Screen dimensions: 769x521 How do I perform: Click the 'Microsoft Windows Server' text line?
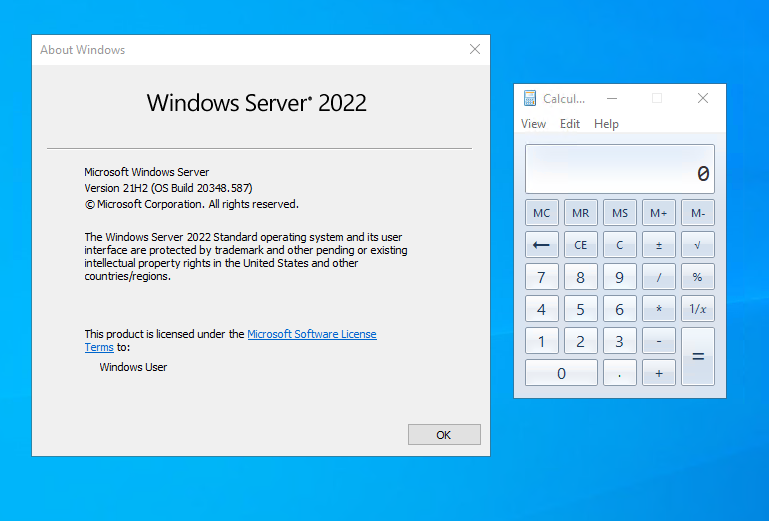click(x=147, y=172)
